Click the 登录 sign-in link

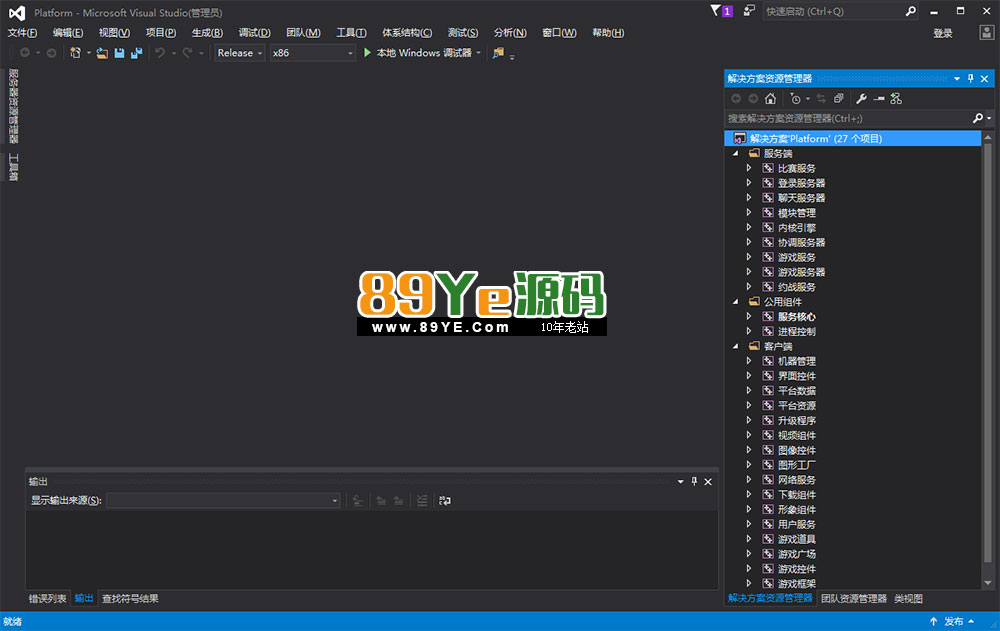point(943,33)
